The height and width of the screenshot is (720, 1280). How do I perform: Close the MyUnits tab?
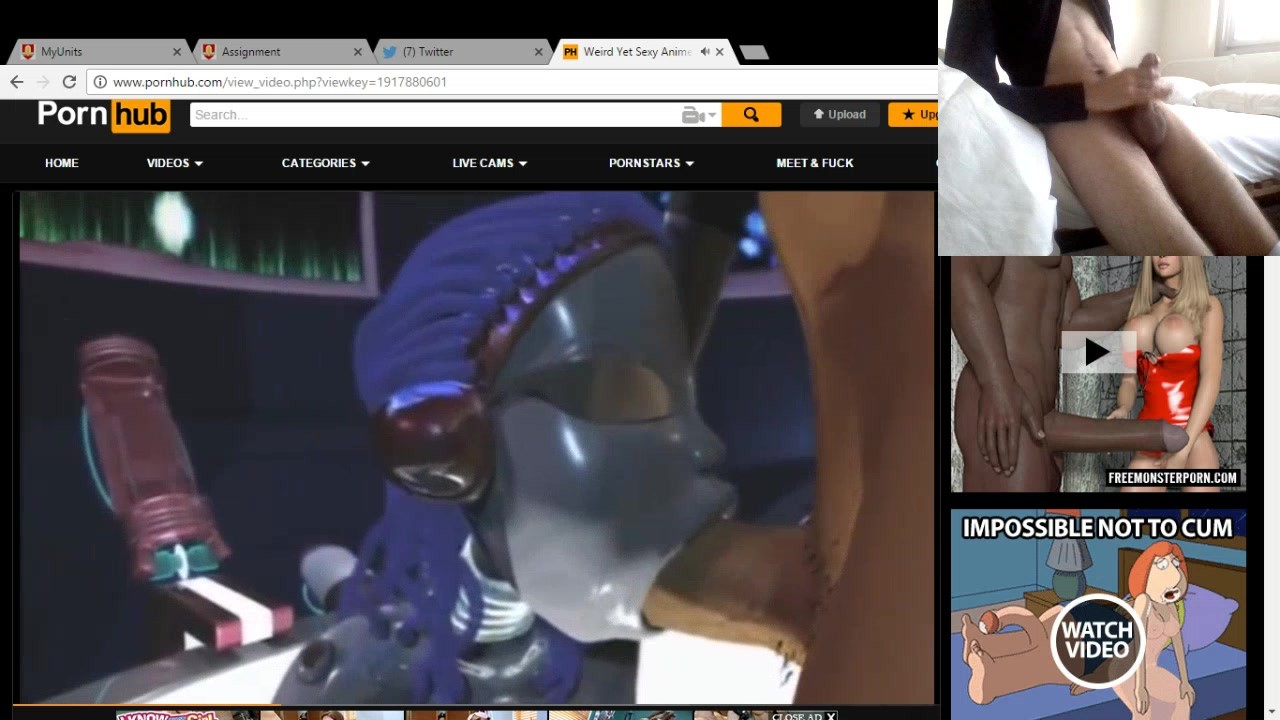177,52
